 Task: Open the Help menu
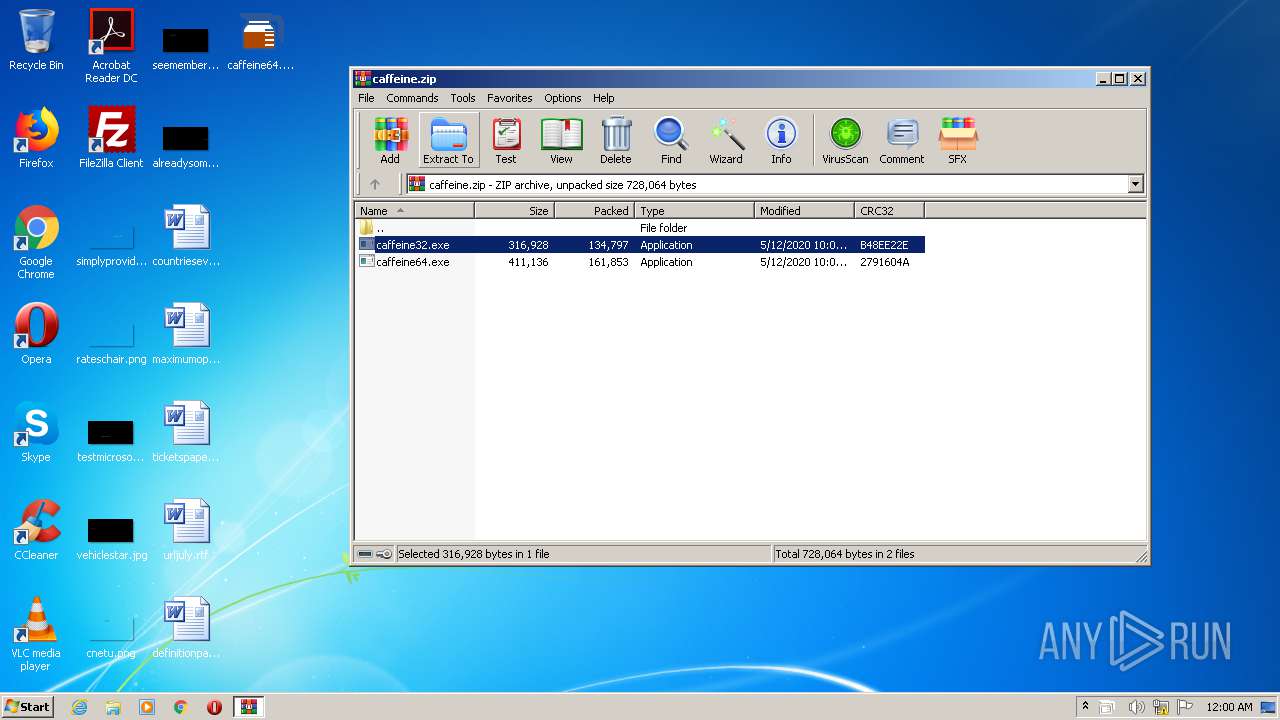pos(604,98)
